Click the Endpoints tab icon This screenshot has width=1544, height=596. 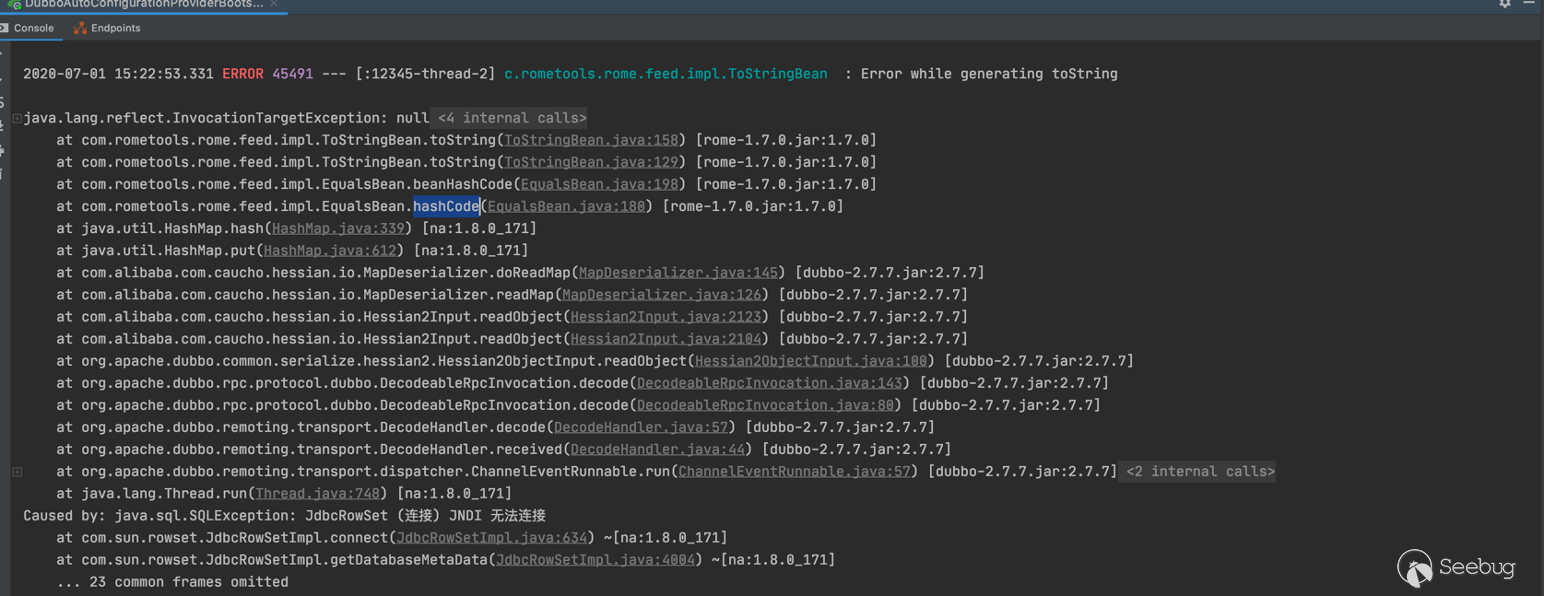click(80, 28)
